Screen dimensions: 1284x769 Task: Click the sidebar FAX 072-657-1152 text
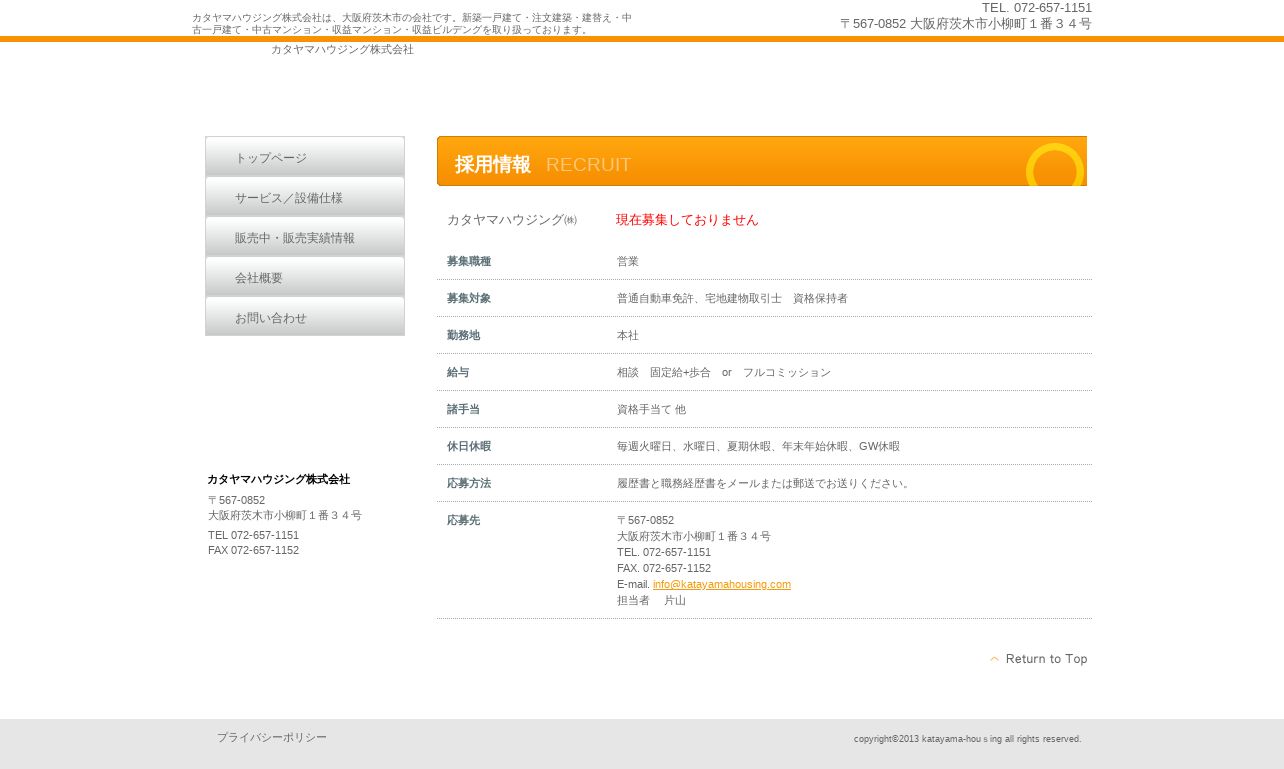[253, 550]
